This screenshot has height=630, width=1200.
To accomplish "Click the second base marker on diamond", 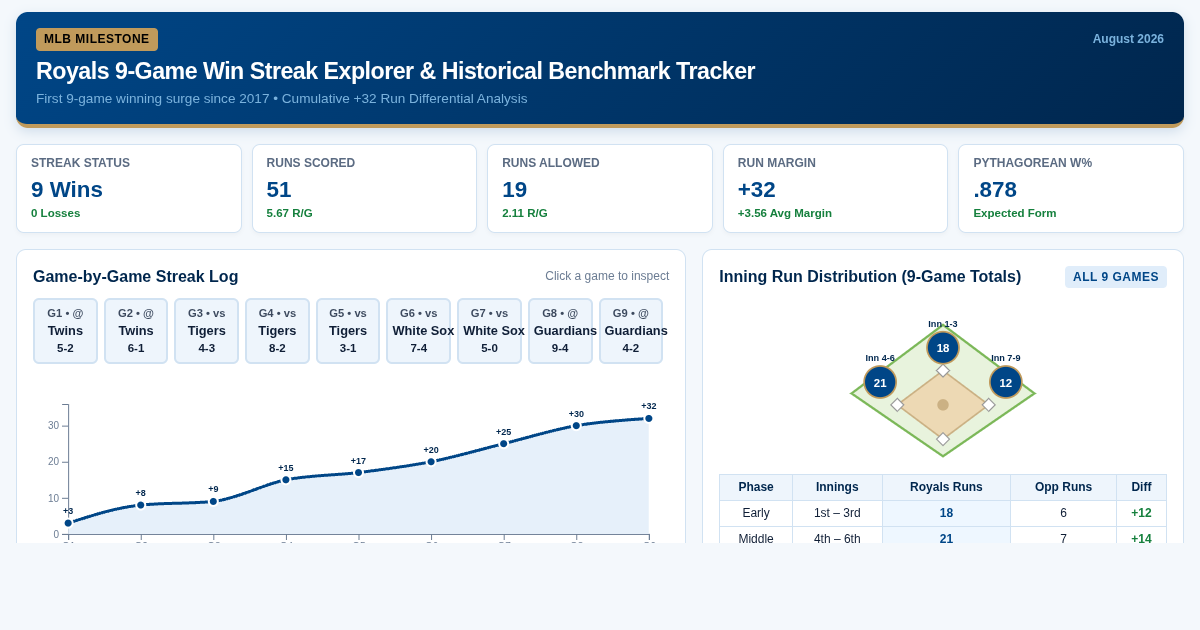I will point(943,371).
